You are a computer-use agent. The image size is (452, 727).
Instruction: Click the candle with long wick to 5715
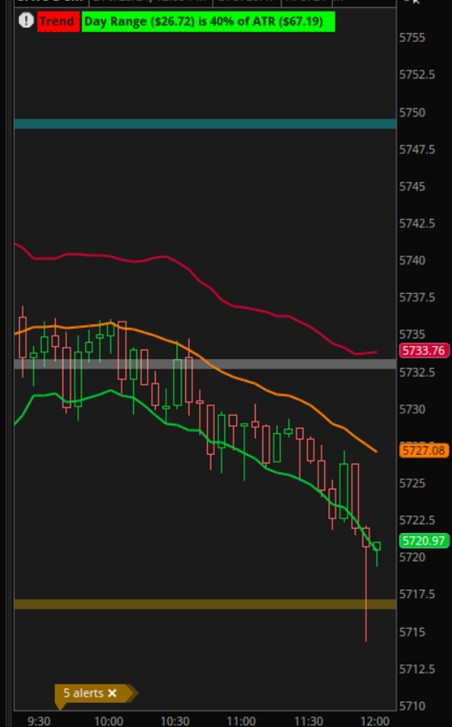pyautogui.click(x=366, y=584)
